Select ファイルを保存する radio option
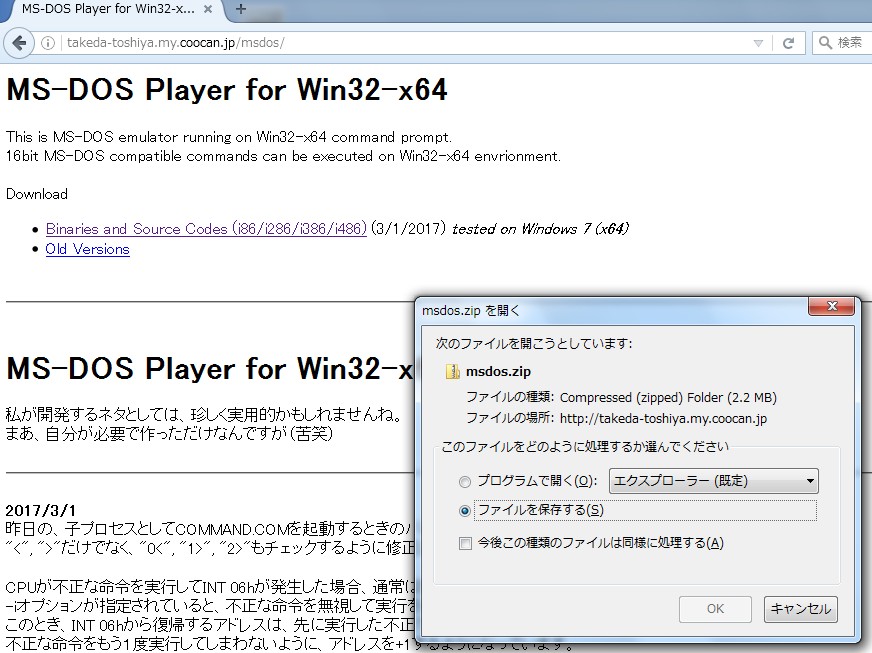 click(x=465, y=511)
